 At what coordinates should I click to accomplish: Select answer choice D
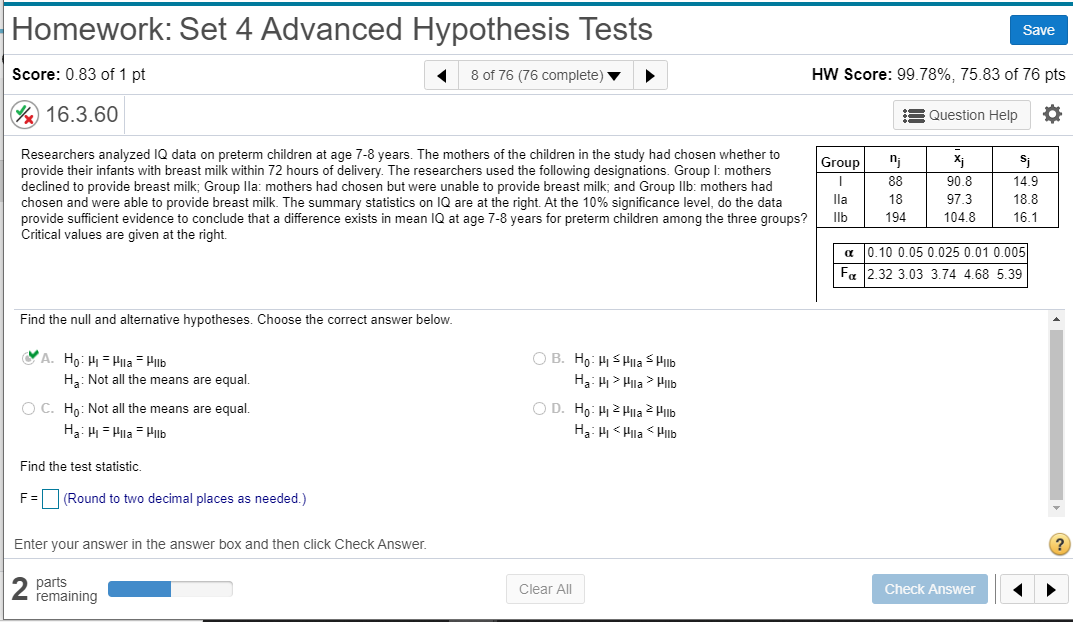[539, 408]
